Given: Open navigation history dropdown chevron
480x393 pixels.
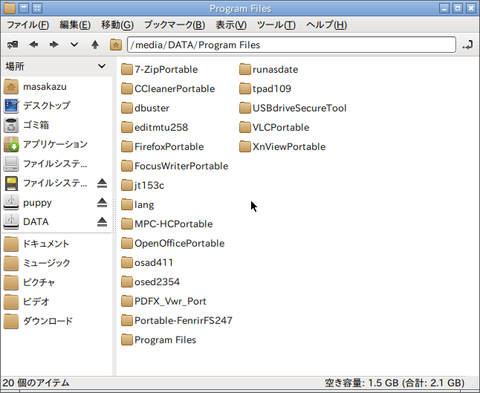Looking at the screenshot, I should [x=74, y=45].
